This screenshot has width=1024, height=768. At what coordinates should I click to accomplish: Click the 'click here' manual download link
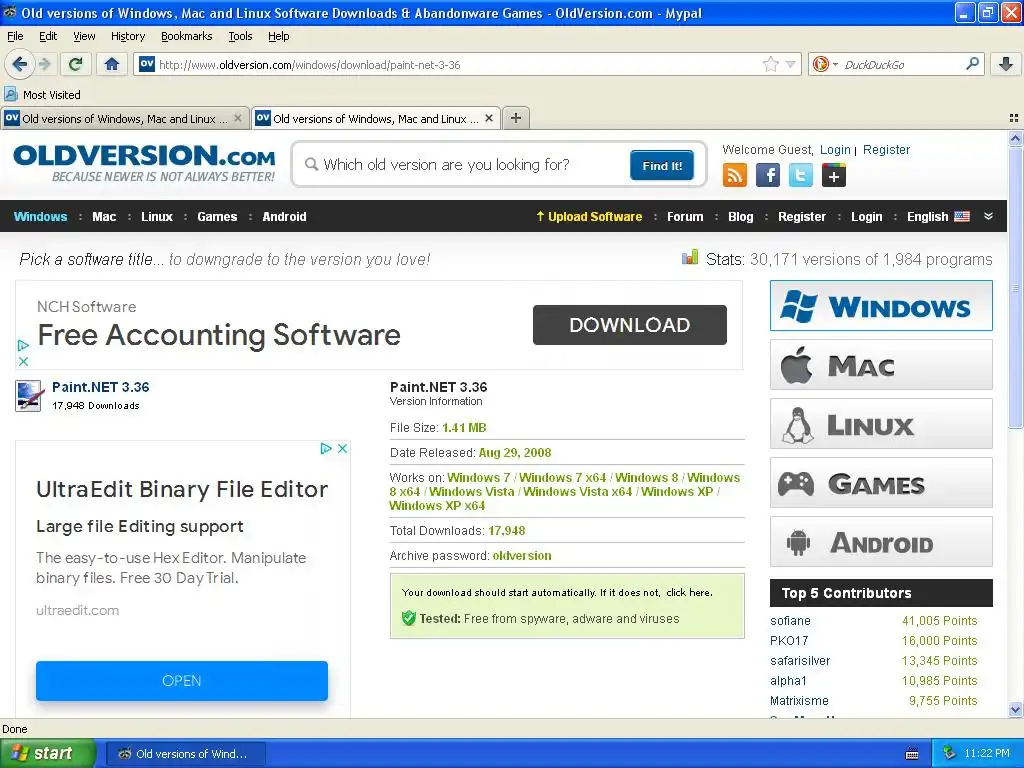click(x=688, y=592)
